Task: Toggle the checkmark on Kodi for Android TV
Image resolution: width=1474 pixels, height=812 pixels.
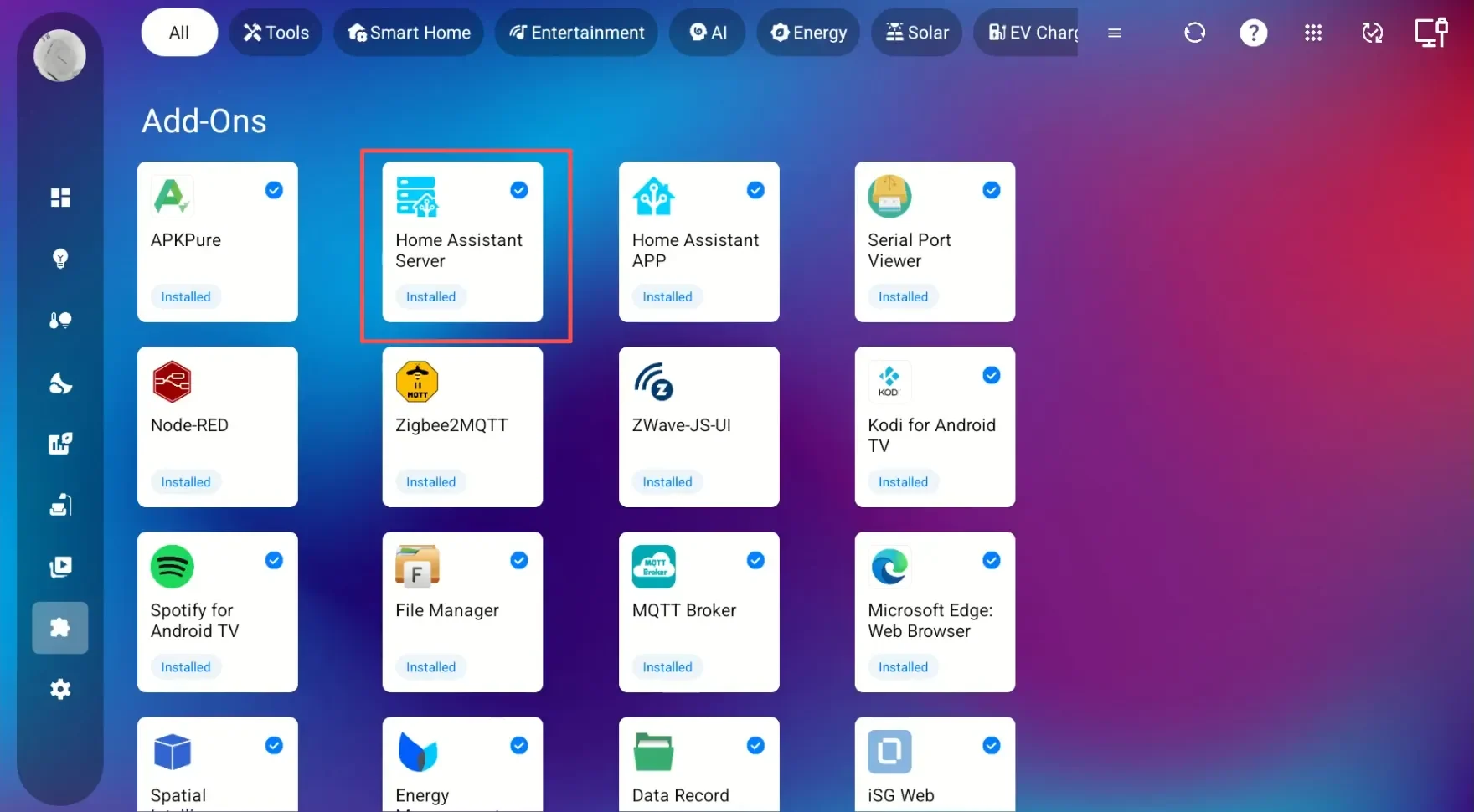Action: (992, 376)
